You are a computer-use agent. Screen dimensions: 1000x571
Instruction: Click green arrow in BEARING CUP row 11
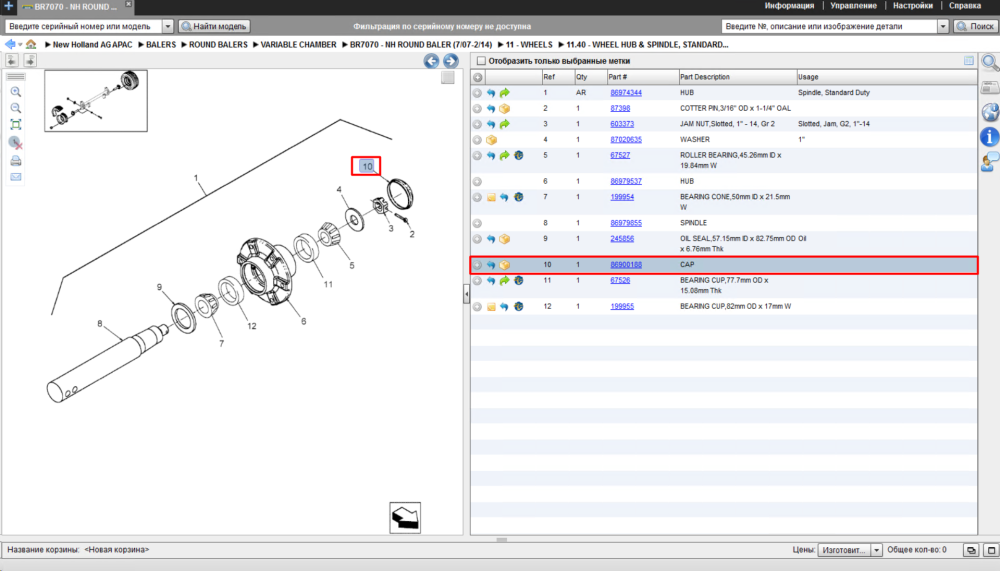pyautogui.click(x=504, y=281)
